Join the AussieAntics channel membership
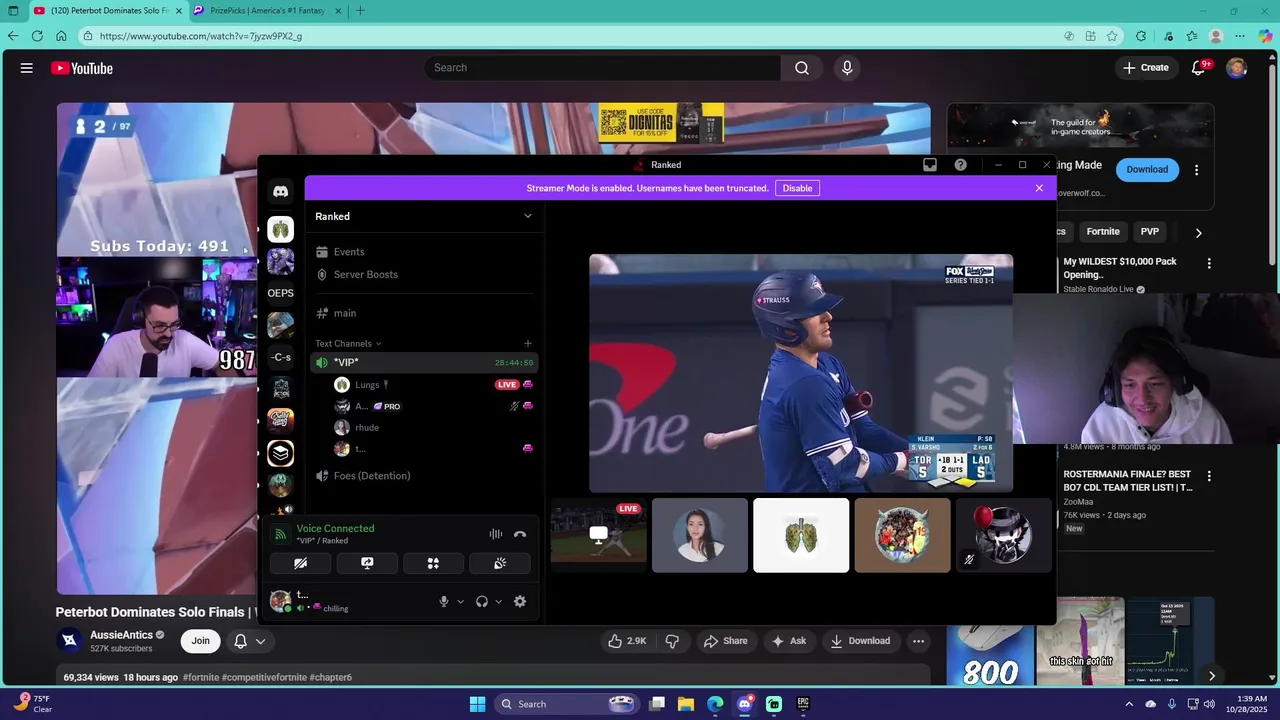The width and height of the screenshot is (1280, 720). pyautogui.click(x=201, y=641)
